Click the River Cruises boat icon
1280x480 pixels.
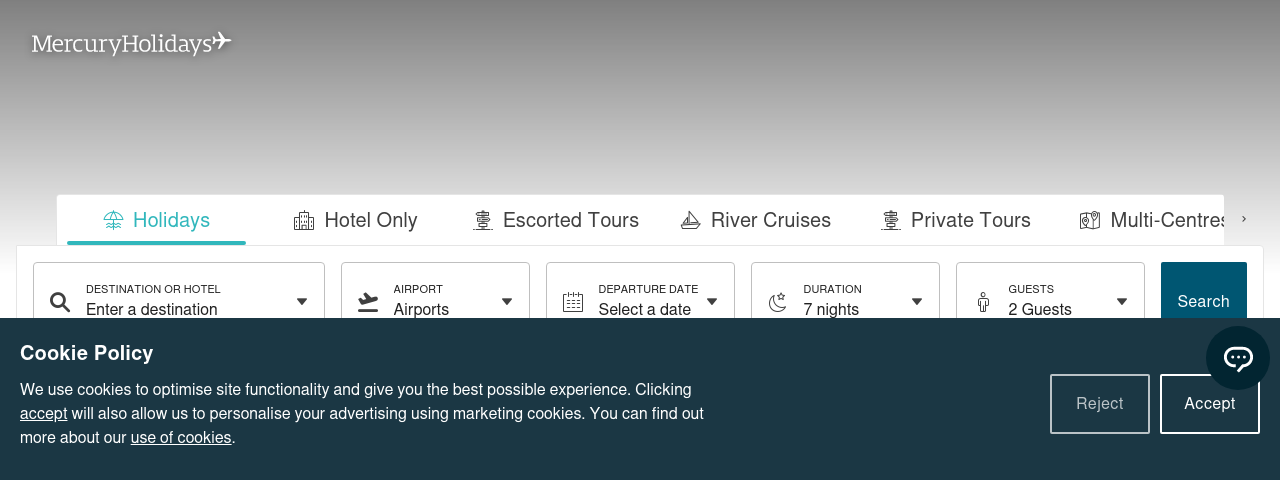pos(690,220)
